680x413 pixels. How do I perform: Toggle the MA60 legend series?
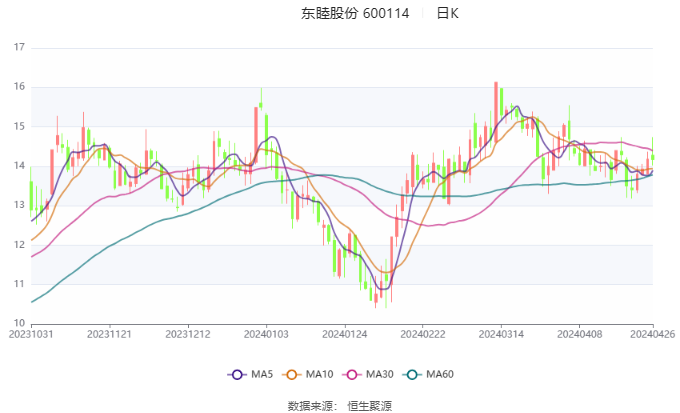pyautogui.click(x=428, y=374)
